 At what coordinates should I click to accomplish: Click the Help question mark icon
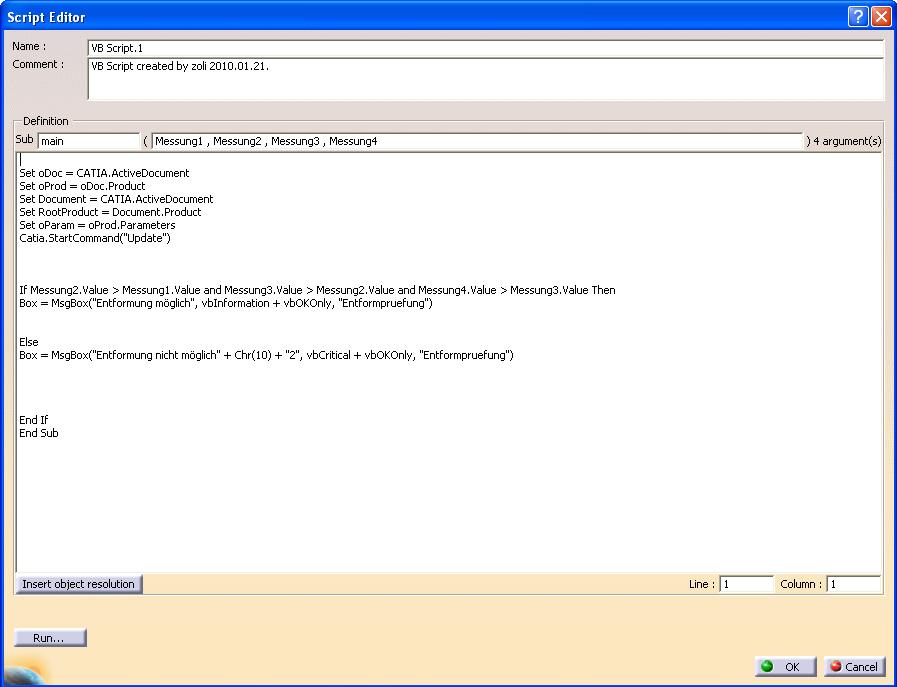pos(858,17)
